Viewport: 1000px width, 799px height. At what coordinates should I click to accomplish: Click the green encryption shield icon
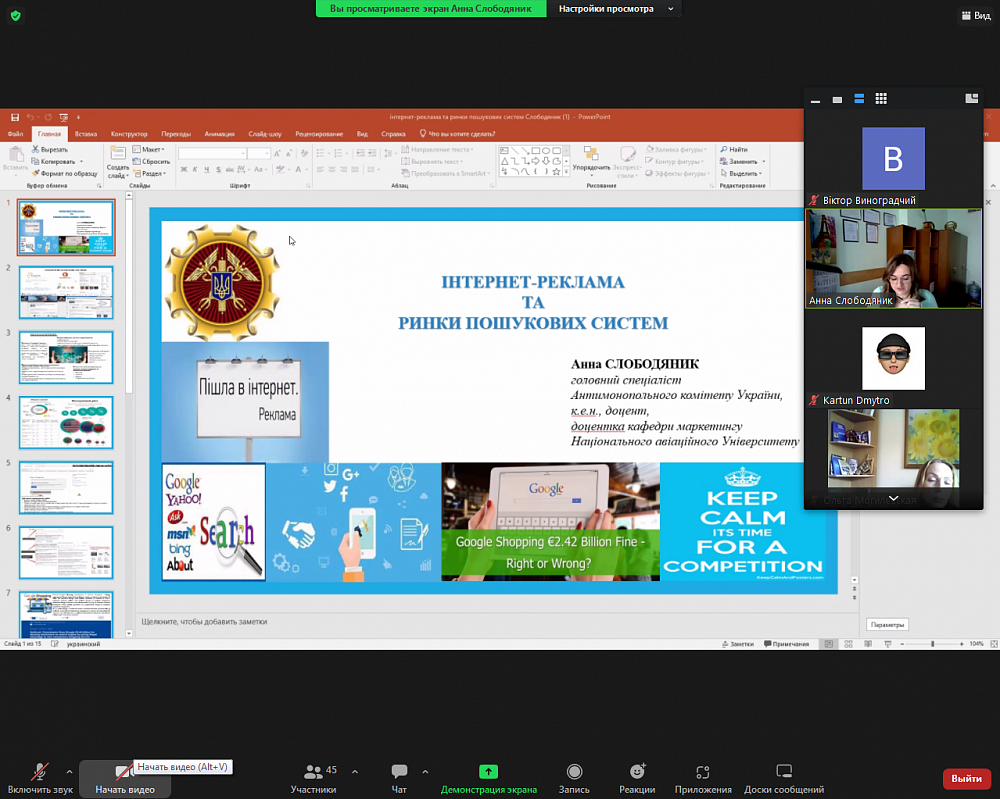[16, 15]
